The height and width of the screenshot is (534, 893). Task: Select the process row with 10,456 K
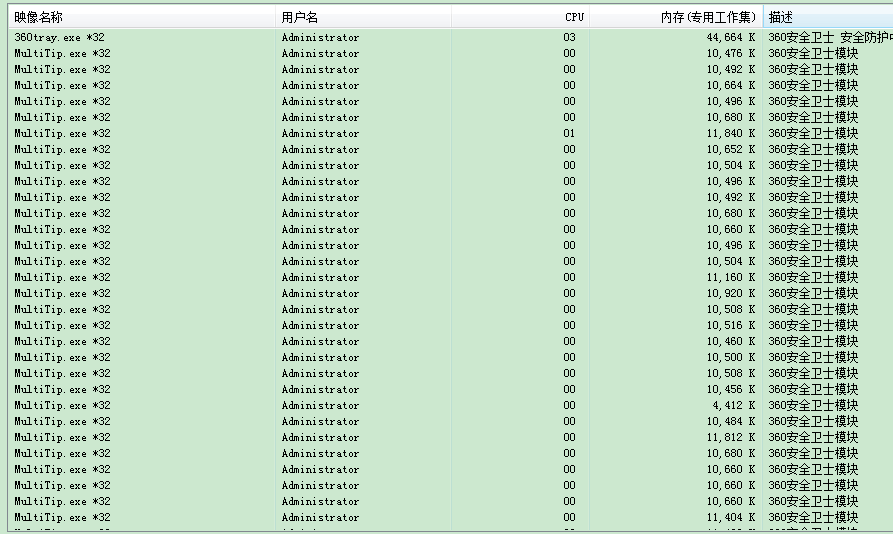click(x=62, y=390)
